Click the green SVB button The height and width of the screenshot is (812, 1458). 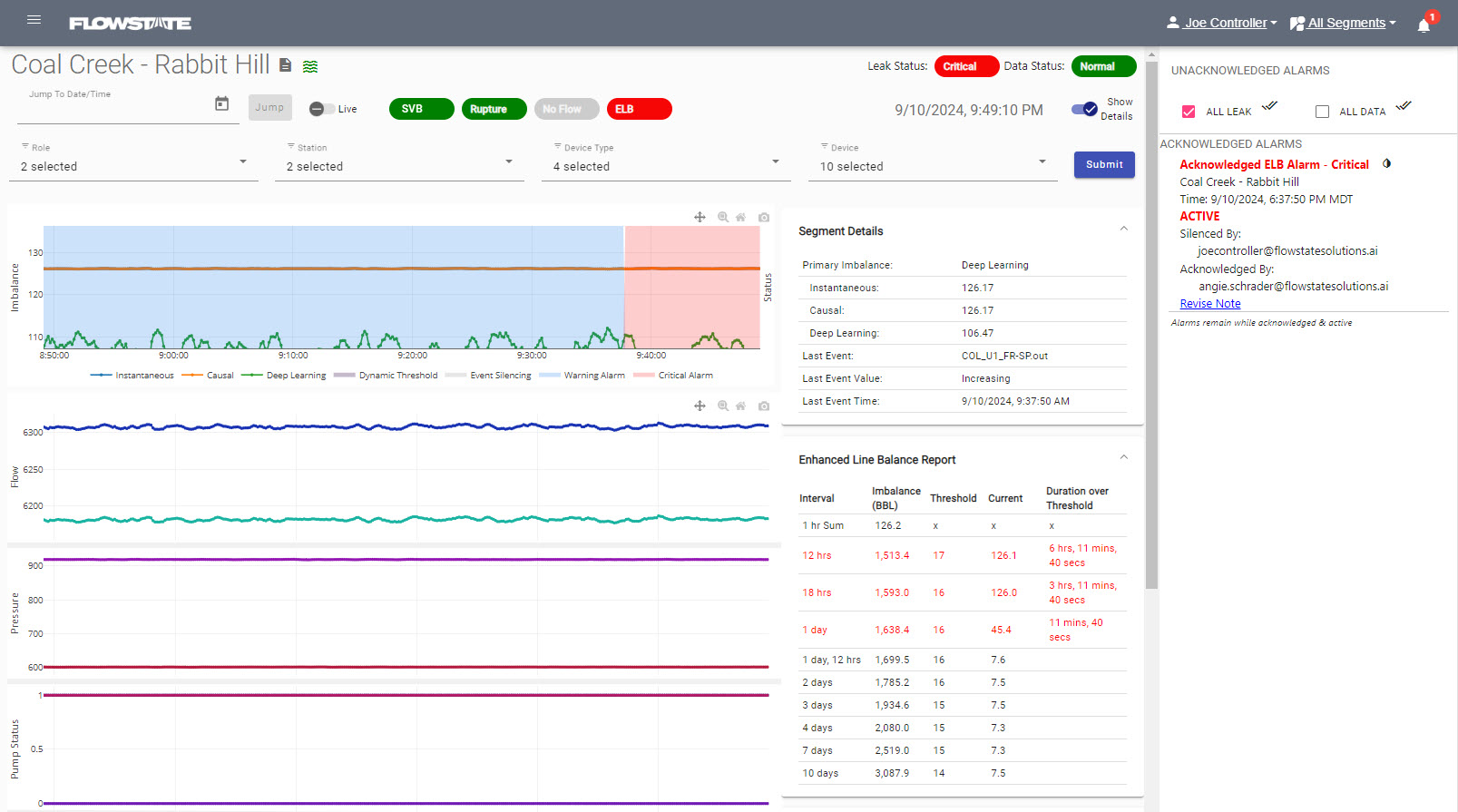click(x=421, y=109)
